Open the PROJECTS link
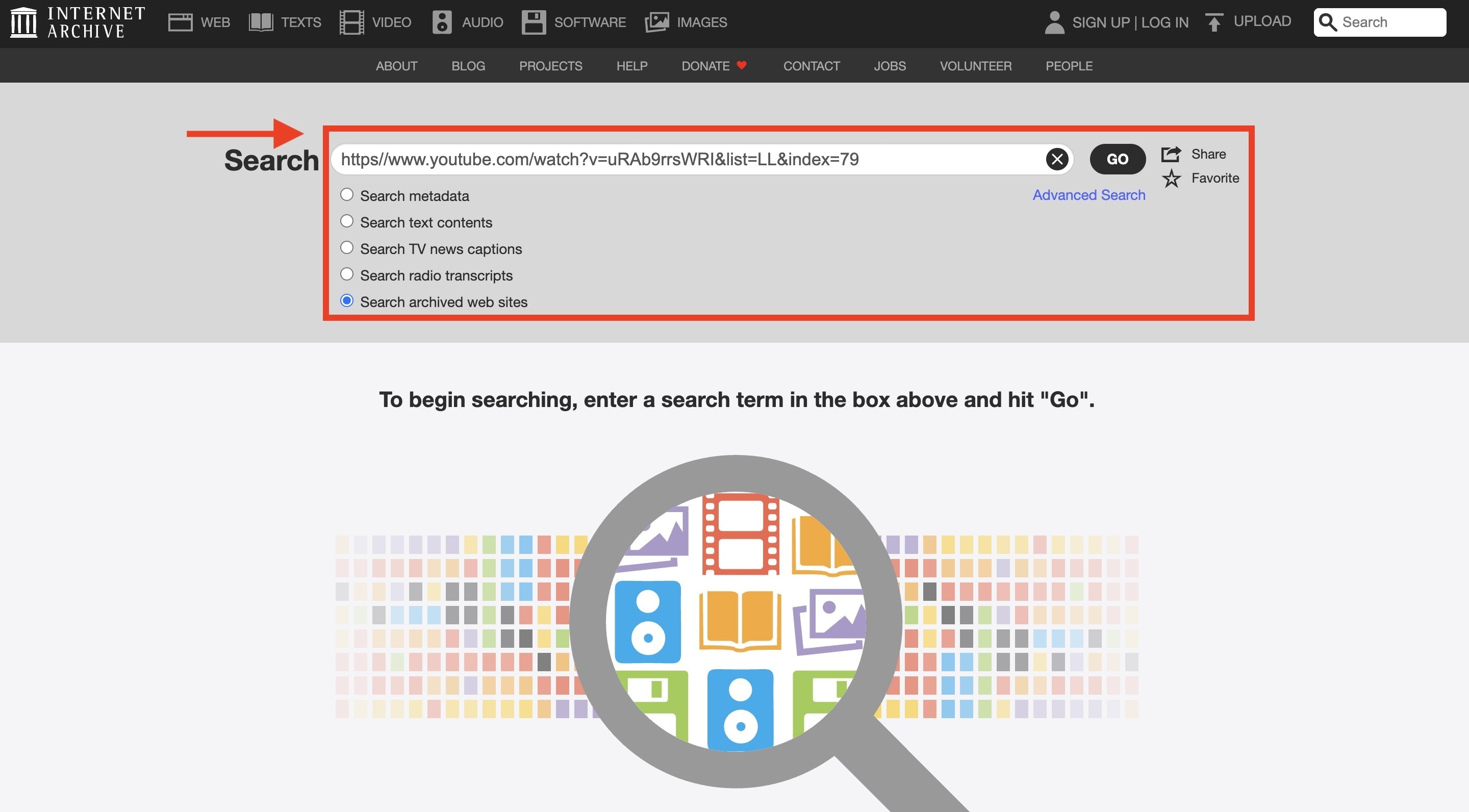1469x812 pixels. point(550,66)
